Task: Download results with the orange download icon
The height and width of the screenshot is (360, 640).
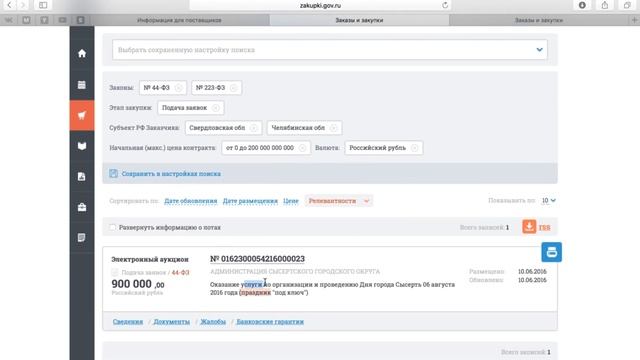Action: coord(529,227)
